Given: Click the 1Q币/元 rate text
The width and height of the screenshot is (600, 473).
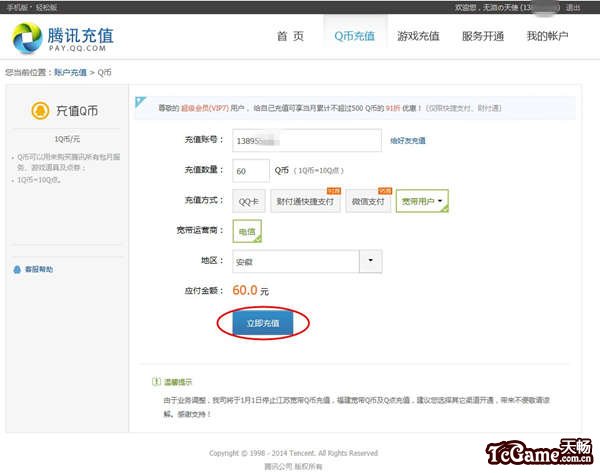Looking at the screenshot, I should [x=67, y=139].
